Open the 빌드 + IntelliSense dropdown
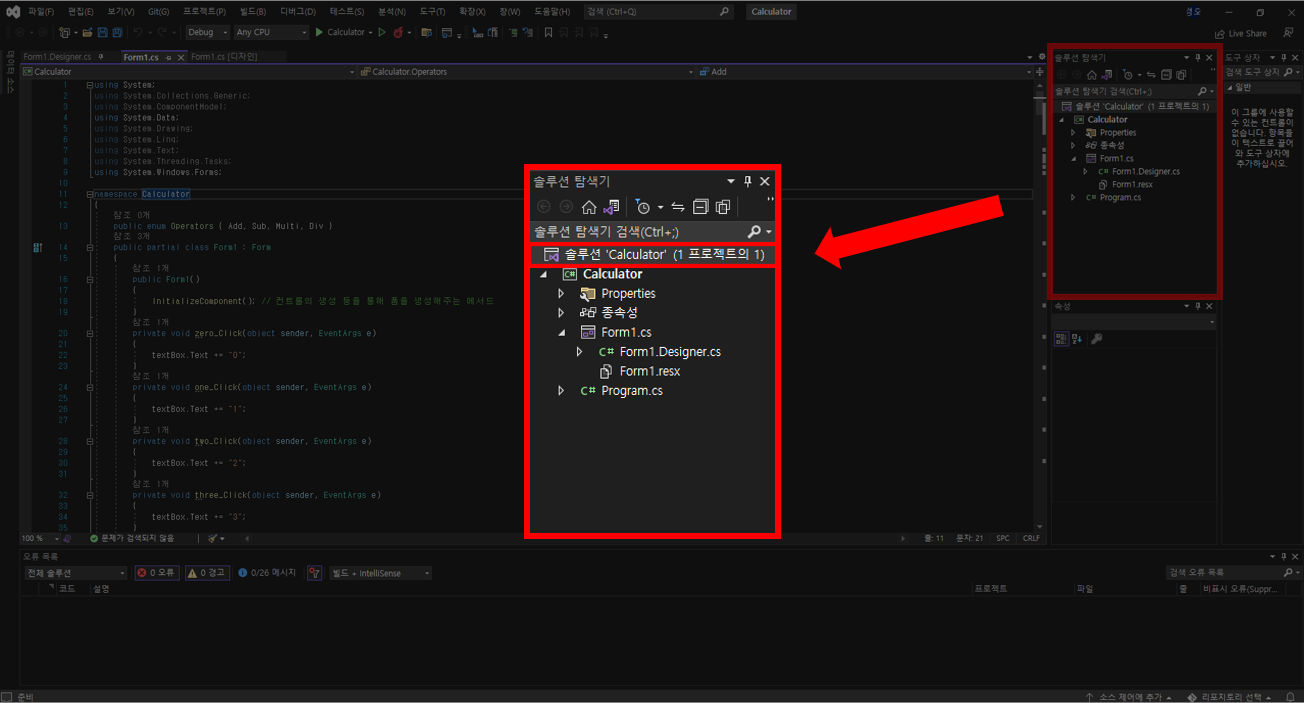Image resolution: width=1304 pixels, height=703 pixels. pos(381,573)
